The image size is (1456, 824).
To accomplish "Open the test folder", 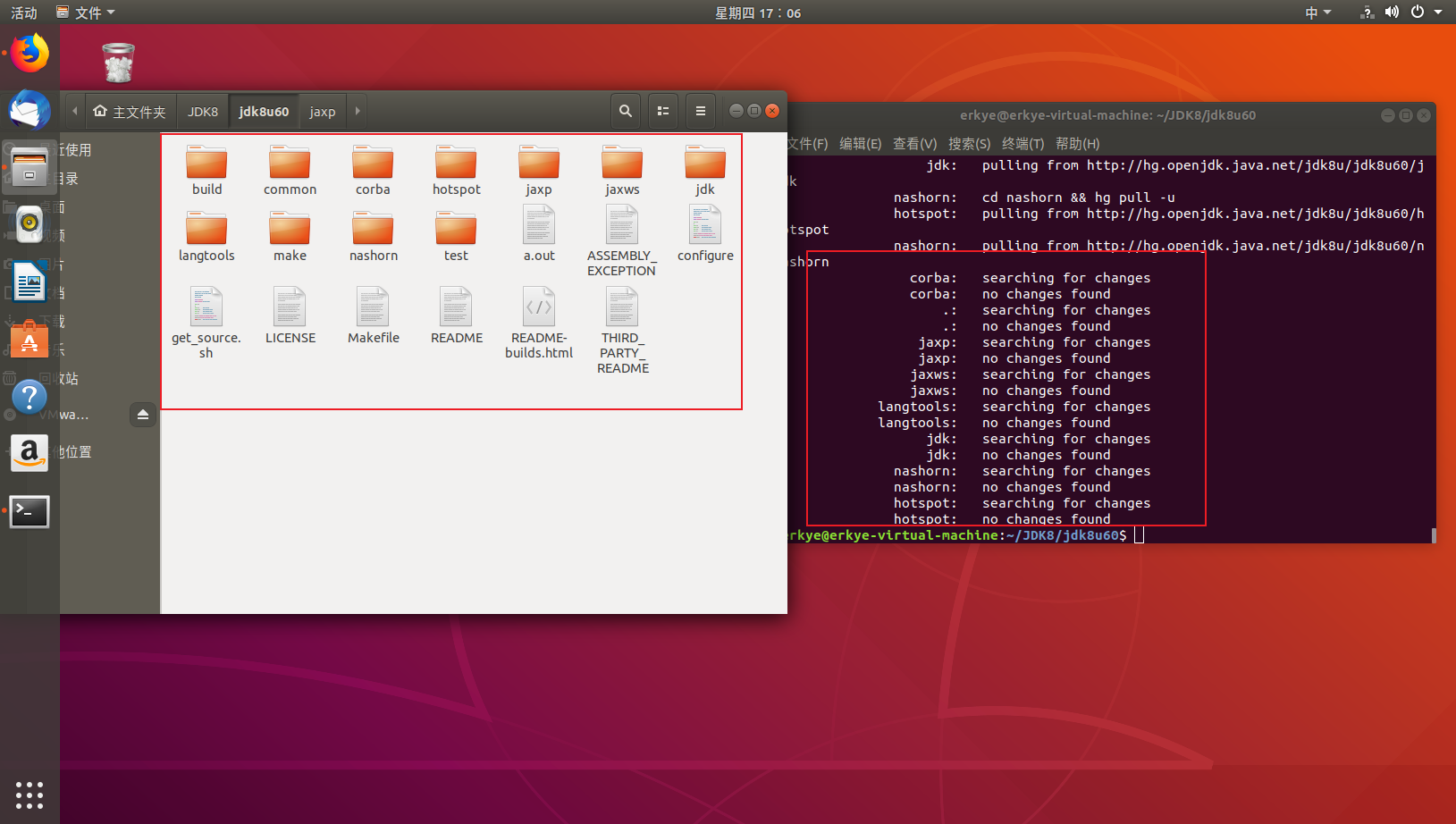I will (456, 236).
